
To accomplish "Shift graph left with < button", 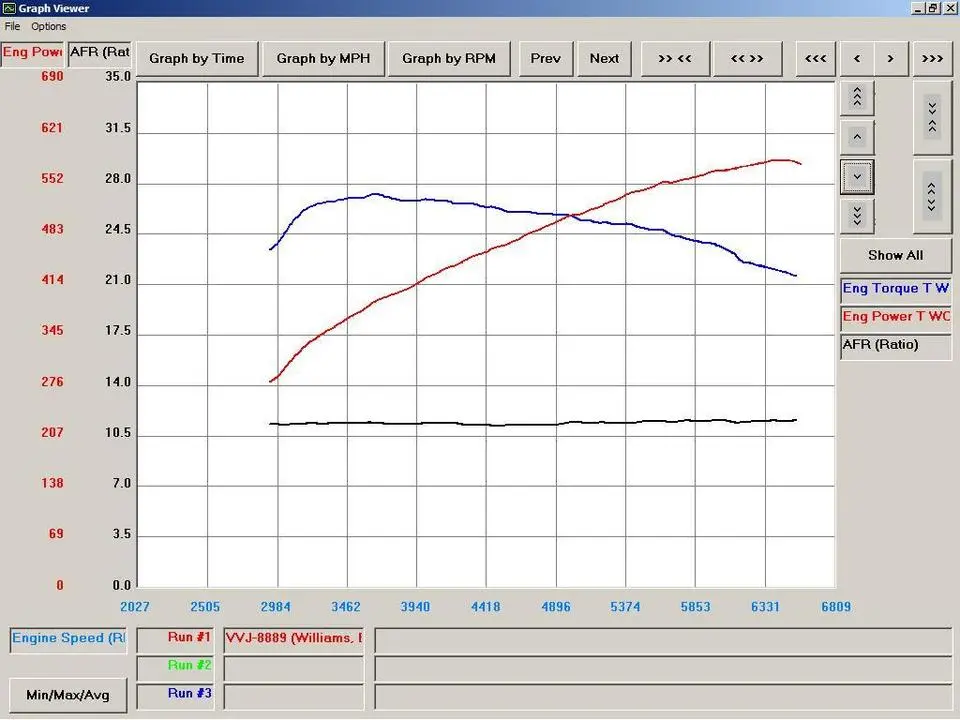I will click(x=857, y=59).
